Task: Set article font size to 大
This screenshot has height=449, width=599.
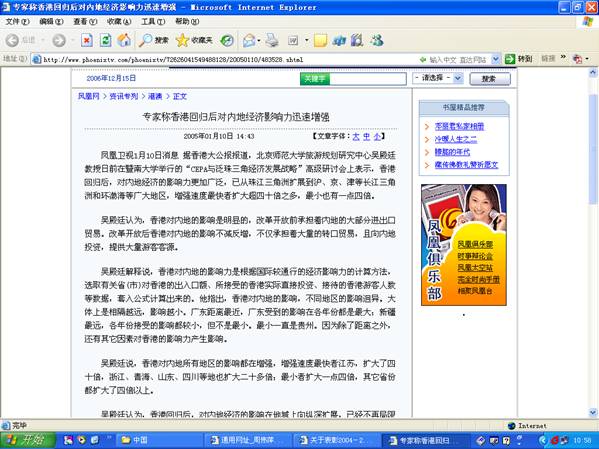Action: click(x=356, y=136)
